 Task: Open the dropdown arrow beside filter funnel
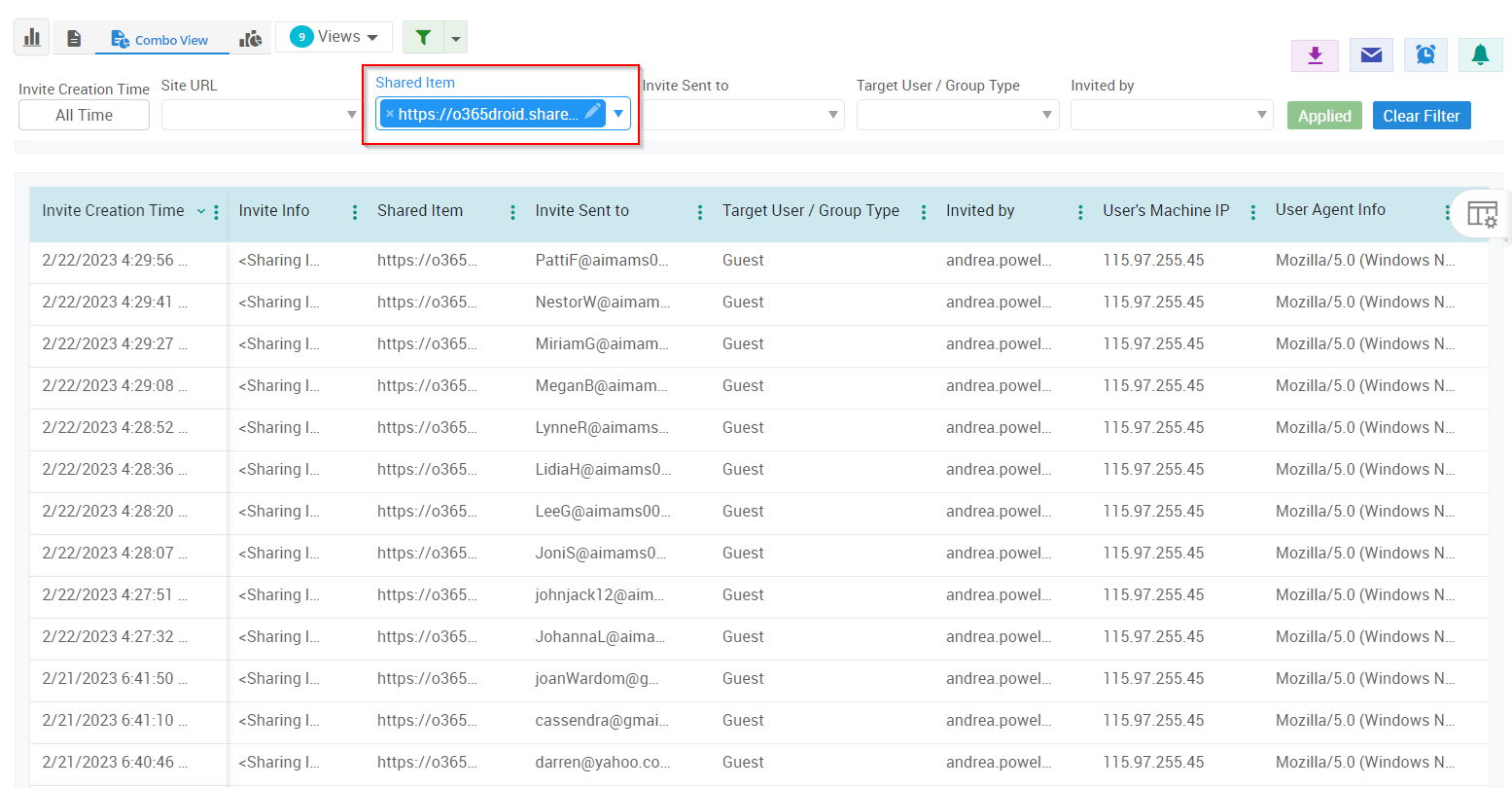click(457, 39)
